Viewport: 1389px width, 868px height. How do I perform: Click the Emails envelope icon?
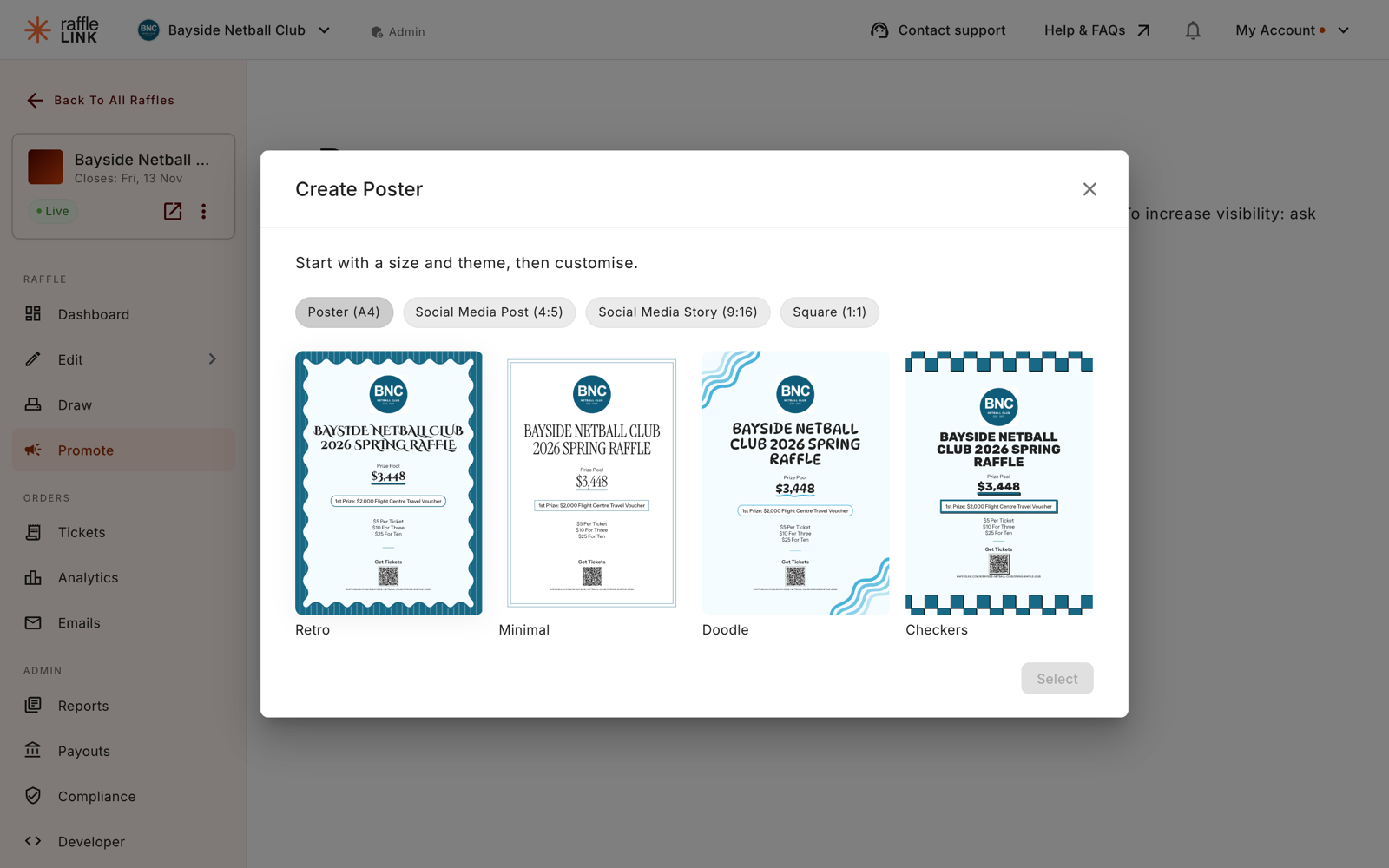(33, 622)
